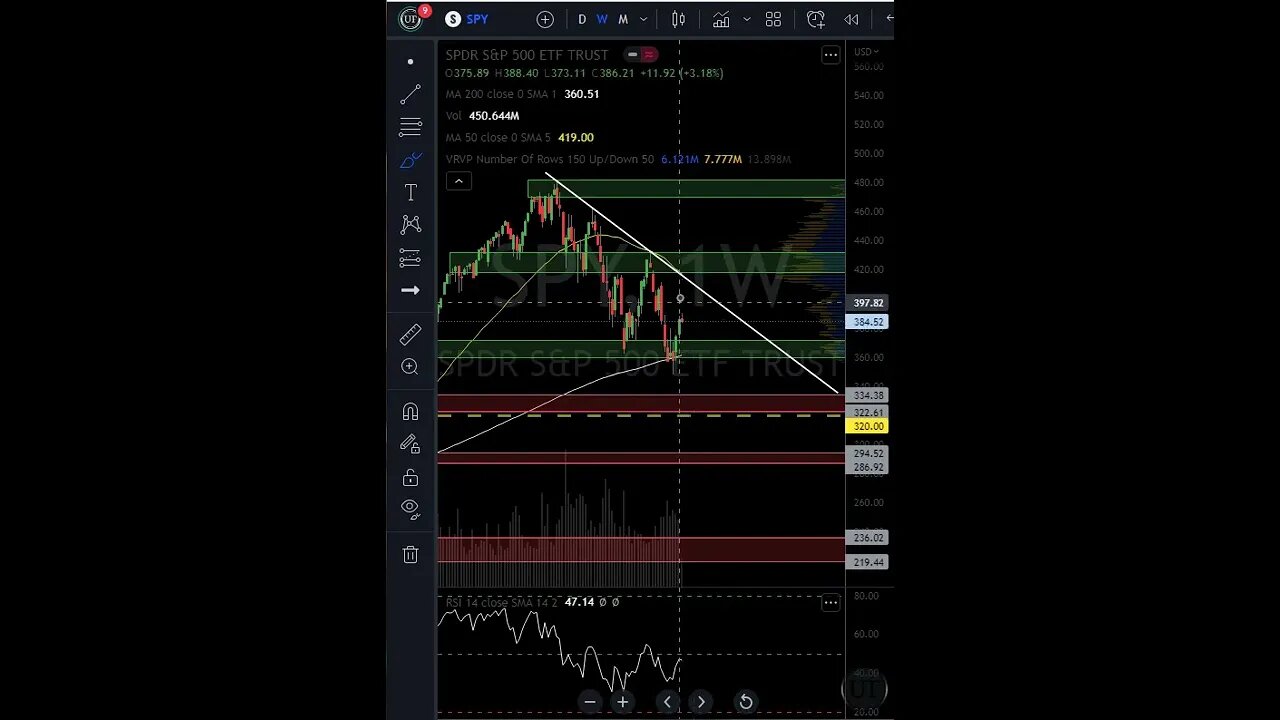
Task: Zoom out the chart with minus button
Action: [590, 702]
